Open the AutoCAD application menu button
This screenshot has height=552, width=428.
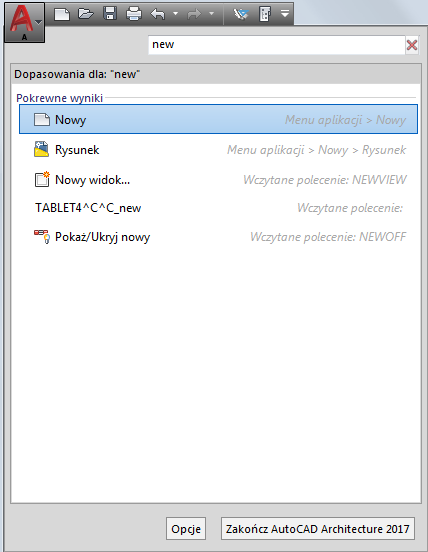click(24, 23)
